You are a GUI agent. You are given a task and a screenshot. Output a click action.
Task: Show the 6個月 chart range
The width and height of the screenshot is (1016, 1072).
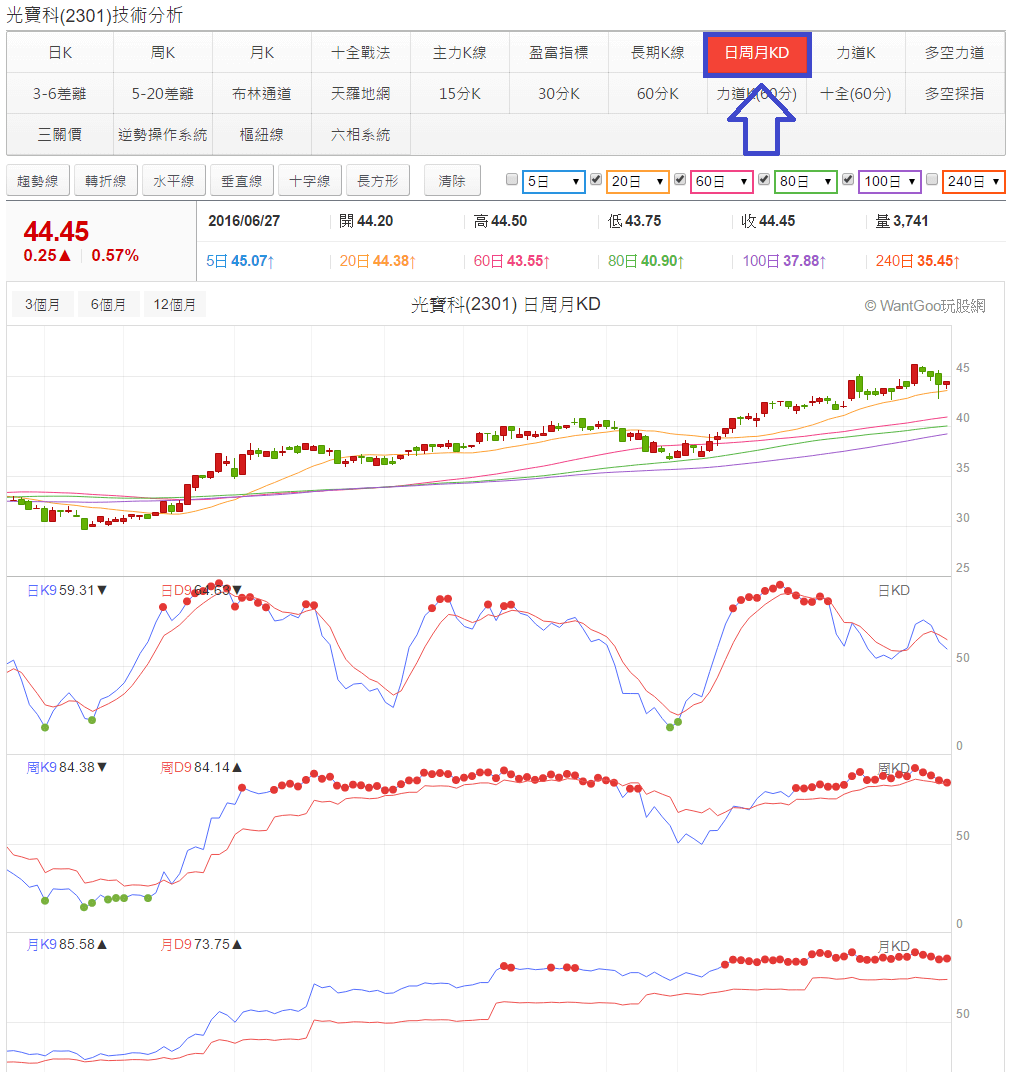click(108, 305)
